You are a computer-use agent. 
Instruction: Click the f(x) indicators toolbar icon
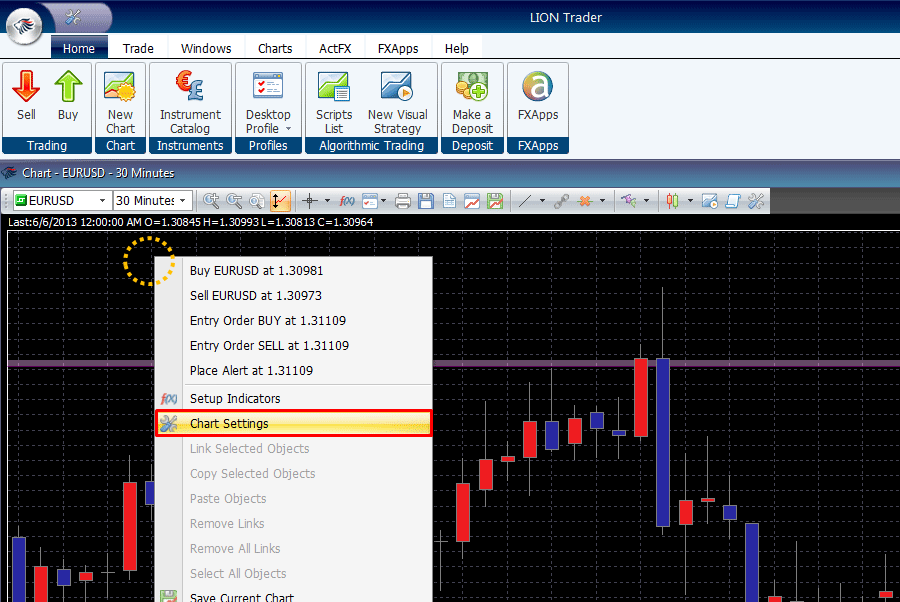point(347,200)
